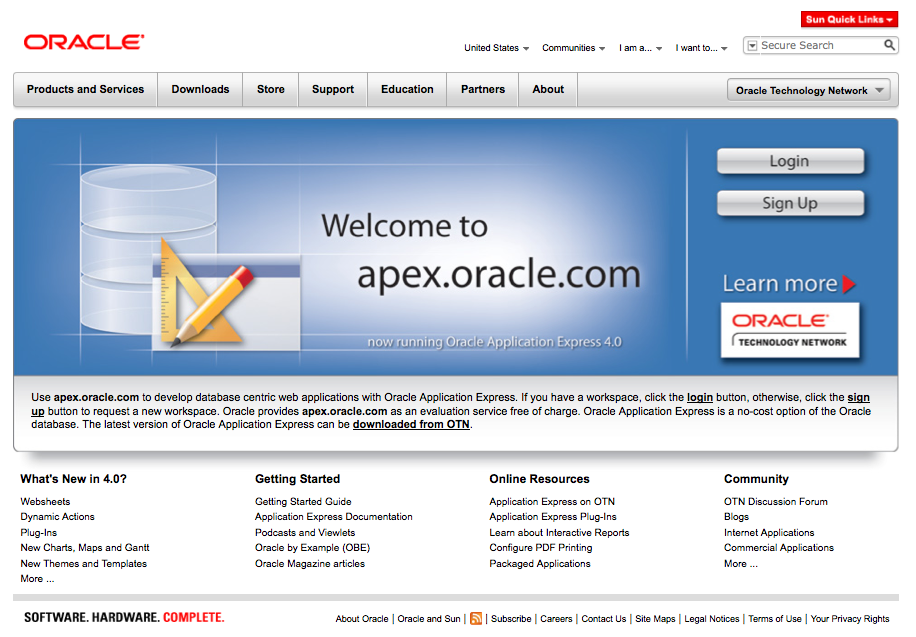Open the "I am a..." dropdown

[640, 48]
